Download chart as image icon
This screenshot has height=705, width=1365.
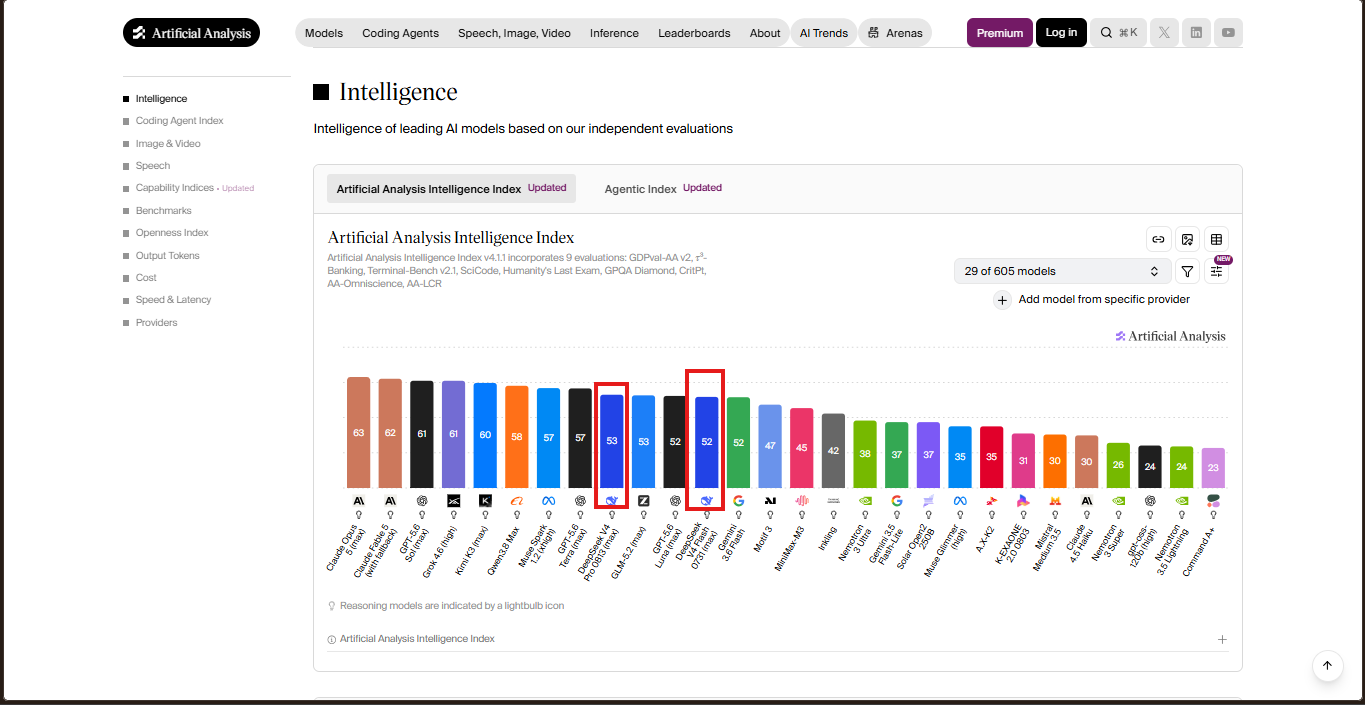1188,239
